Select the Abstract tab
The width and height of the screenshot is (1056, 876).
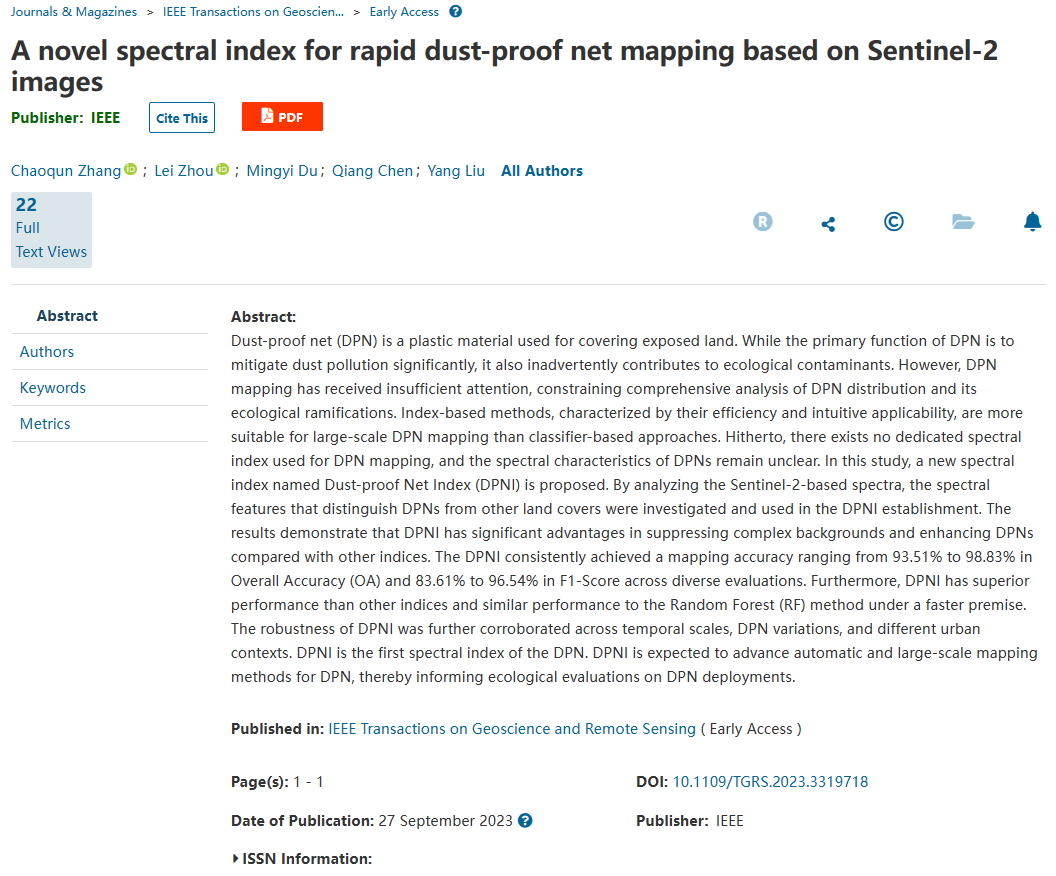coord(67,316)
